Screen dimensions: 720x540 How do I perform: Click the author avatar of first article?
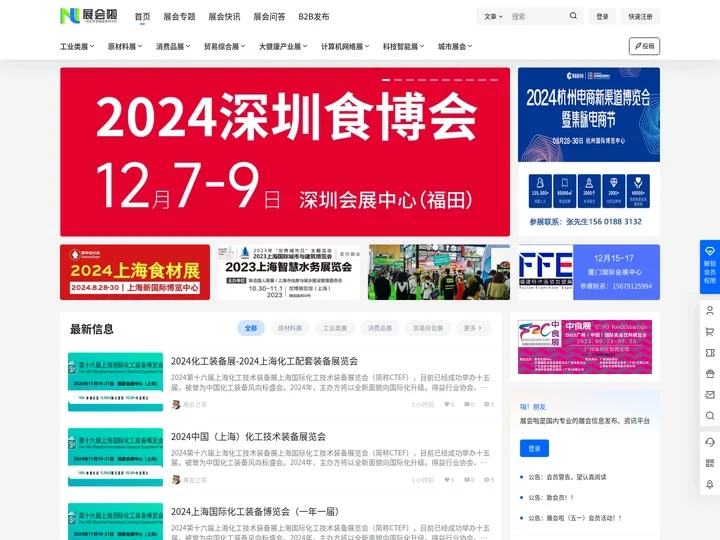(x=176, y=405)
